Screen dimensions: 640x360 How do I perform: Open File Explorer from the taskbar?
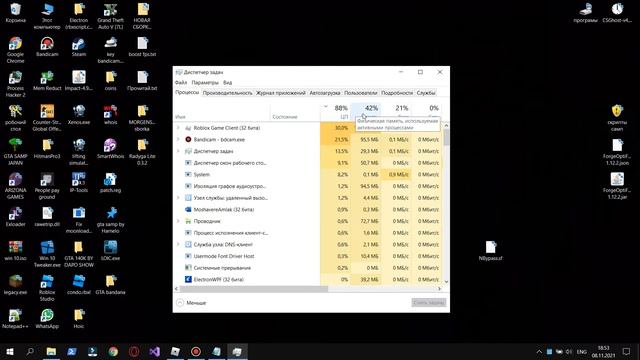(x=51, y=351)
